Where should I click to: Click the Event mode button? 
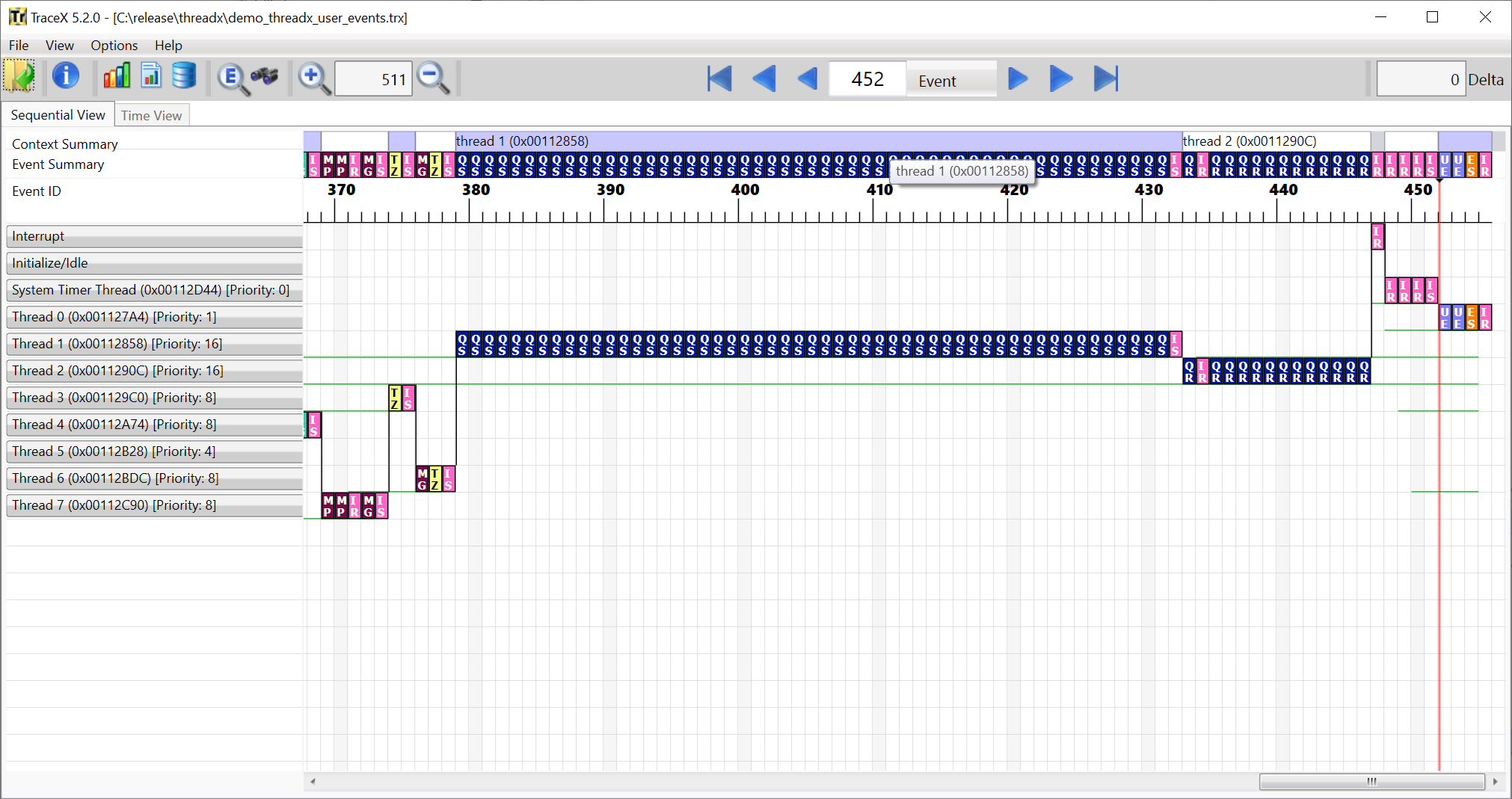(950, 79)
